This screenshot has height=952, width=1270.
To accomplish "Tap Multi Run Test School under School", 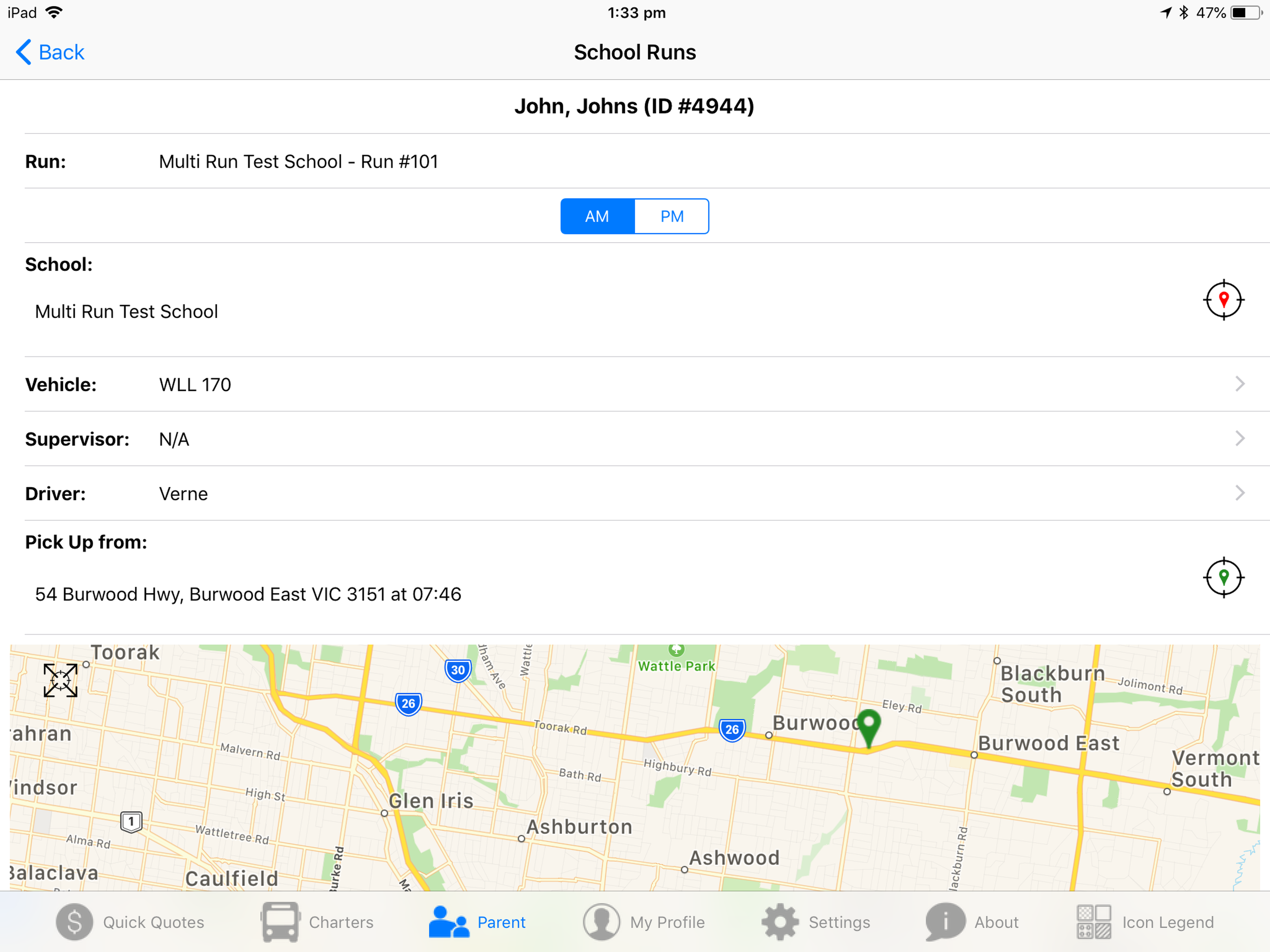I will (x=126, y=312).
